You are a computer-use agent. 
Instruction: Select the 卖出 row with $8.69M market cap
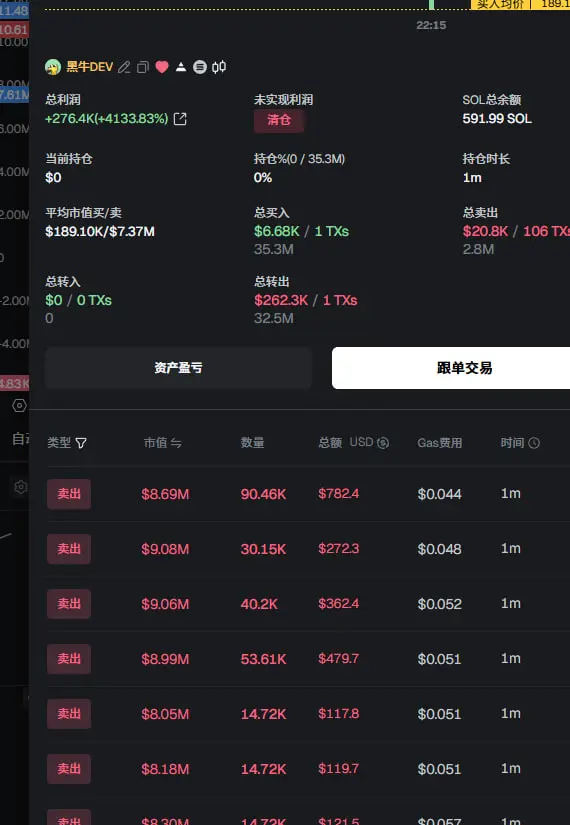(x=308, y=494)
